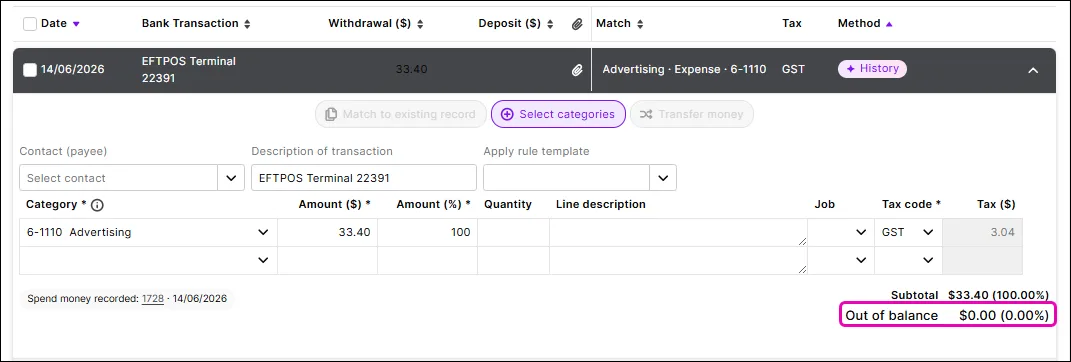Click the Quantity field in the Advertising row
This screenshot has width=1071, height=362.
tap(513, 232)
